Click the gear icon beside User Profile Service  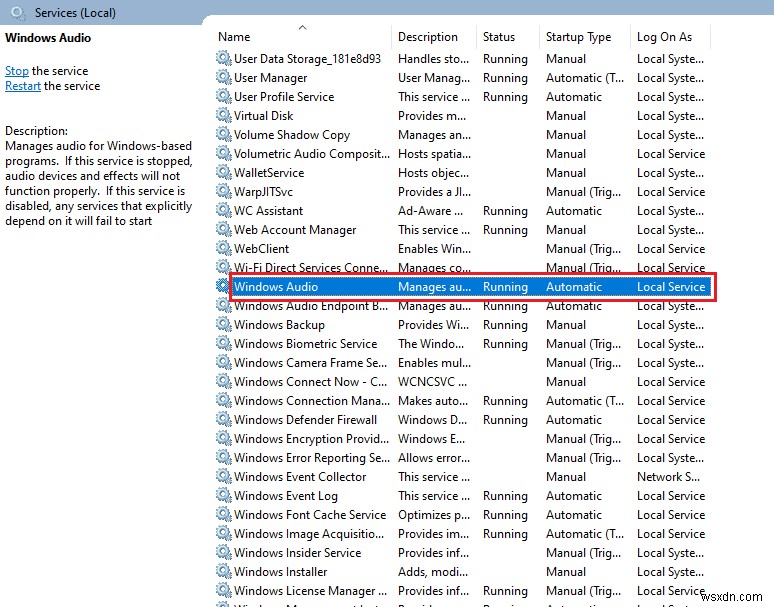coord(224,96)
